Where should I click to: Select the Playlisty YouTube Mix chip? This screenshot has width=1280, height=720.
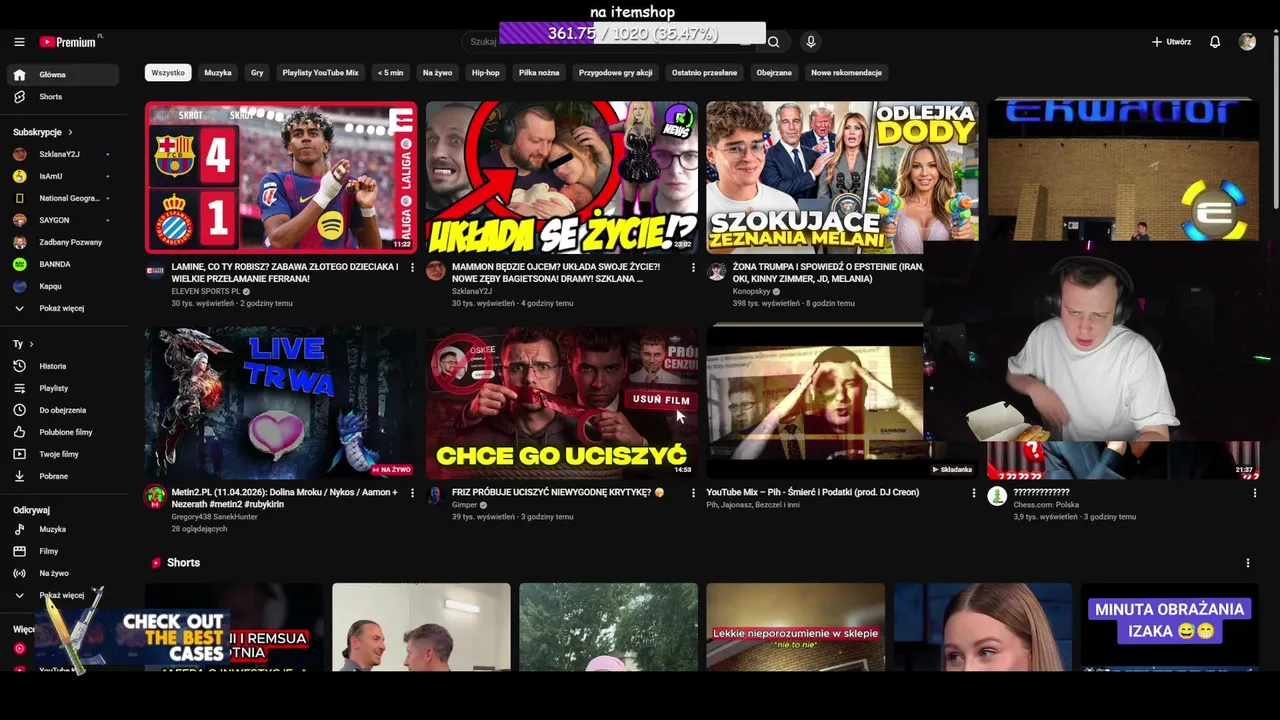320,73
